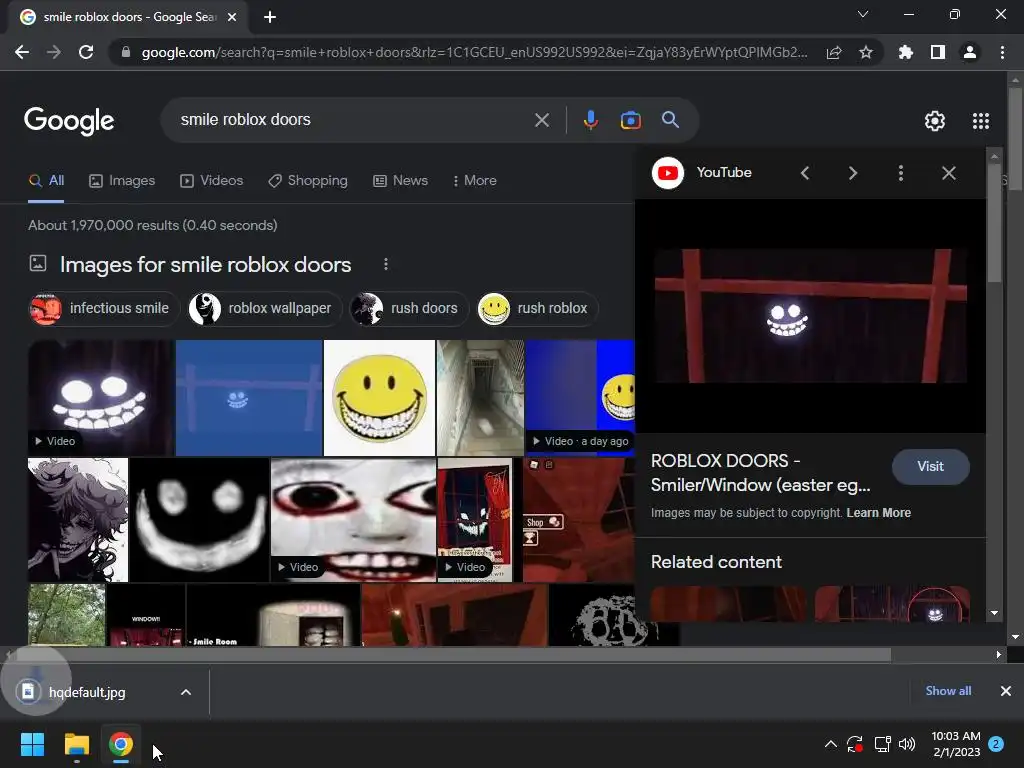Reload the current page
This screenshot has width=1024, height=768.
coord(86,52)
